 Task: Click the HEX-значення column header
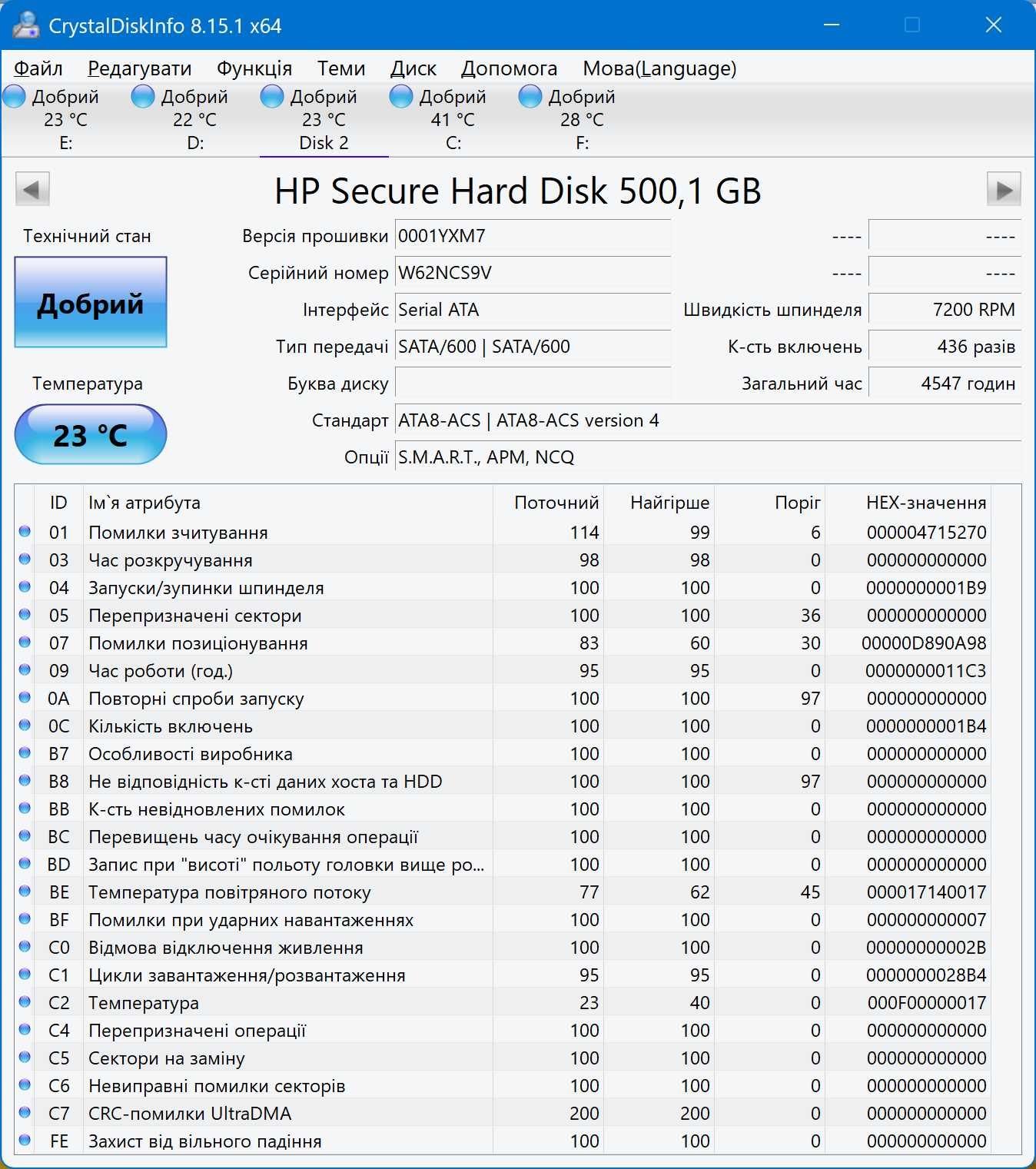908,503
